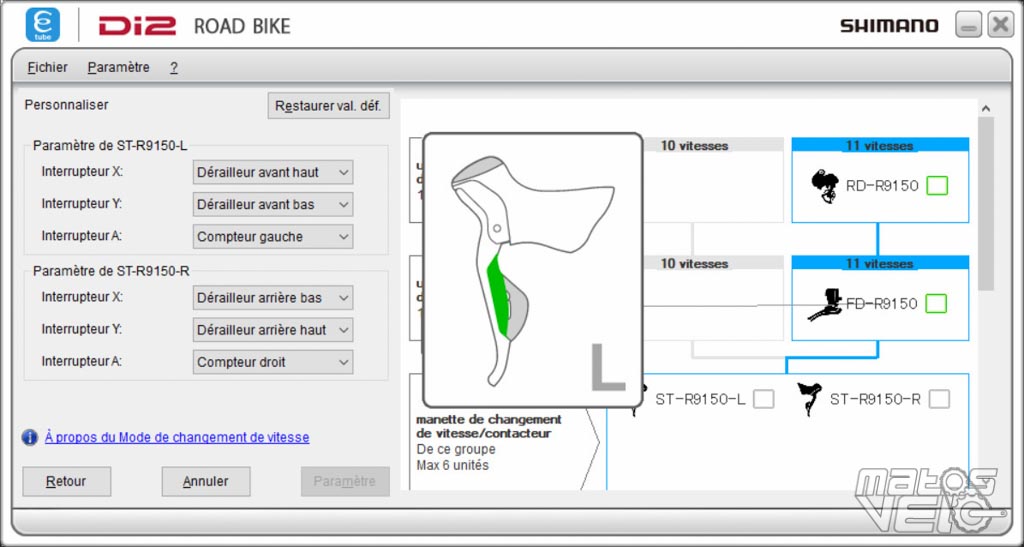Open the ? help menu
1024x547 pixels.
[x=174, y=67]
